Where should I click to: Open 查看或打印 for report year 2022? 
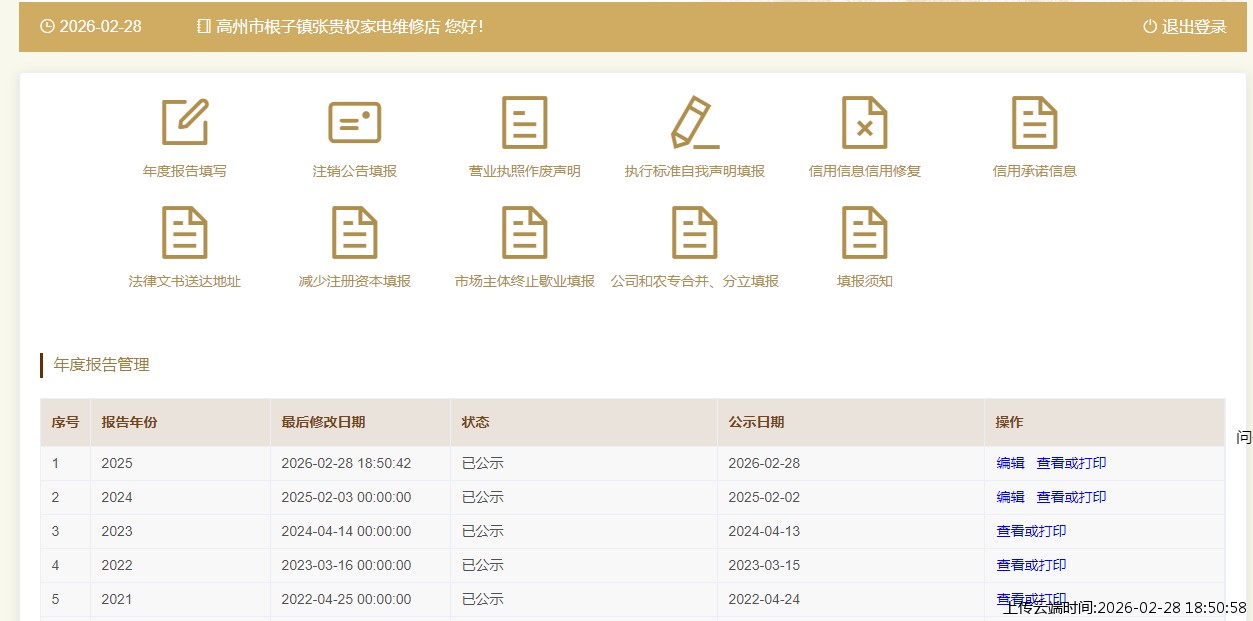(1031, 565)
